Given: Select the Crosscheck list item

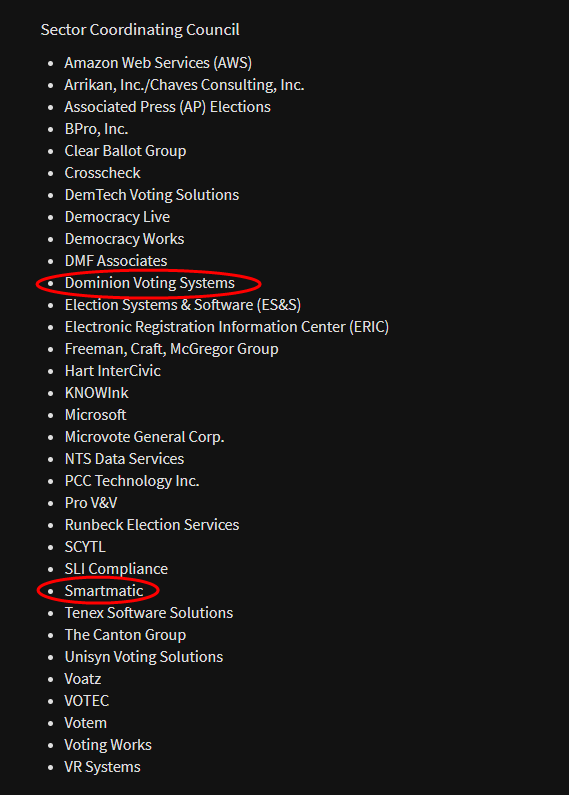Looking at the screenshot, I should (102, 172).
